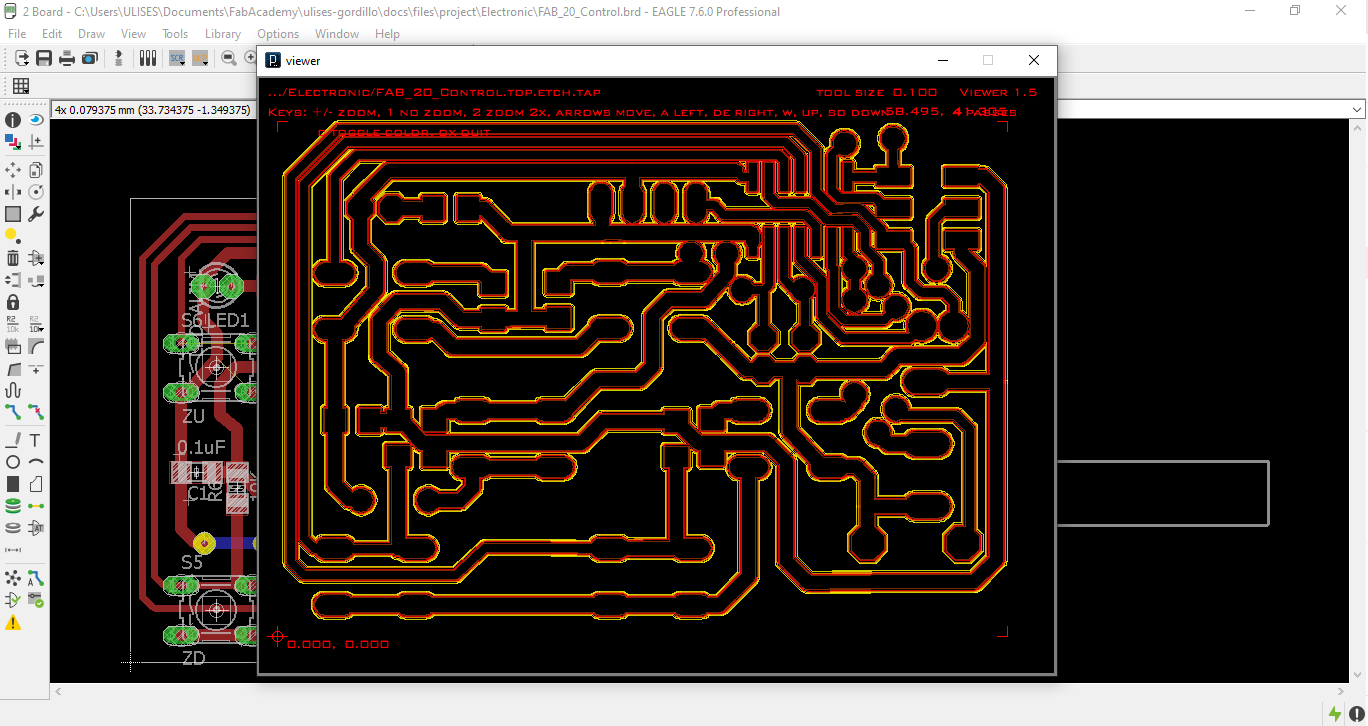Open the SCR script dropdown button
This screenshot has height=726, width=1368.
coord(177,58)
